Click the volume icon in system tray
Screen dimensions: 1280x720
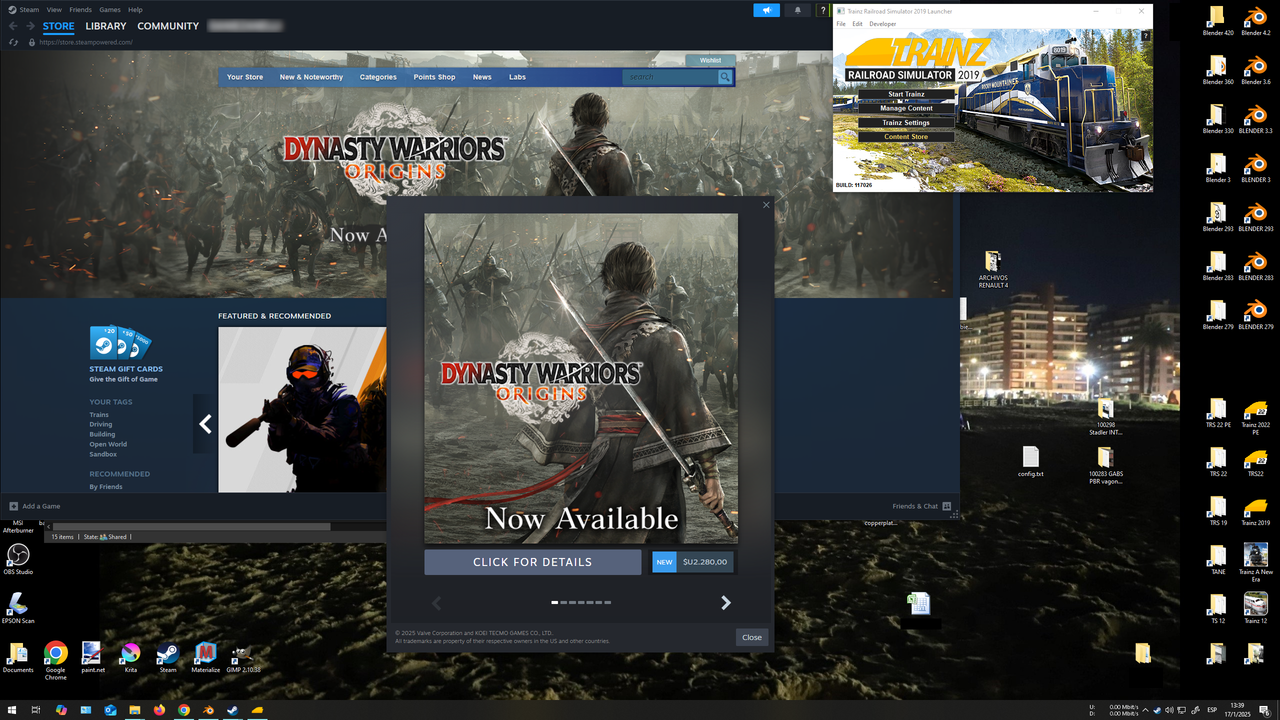(x=1169, y=710)
